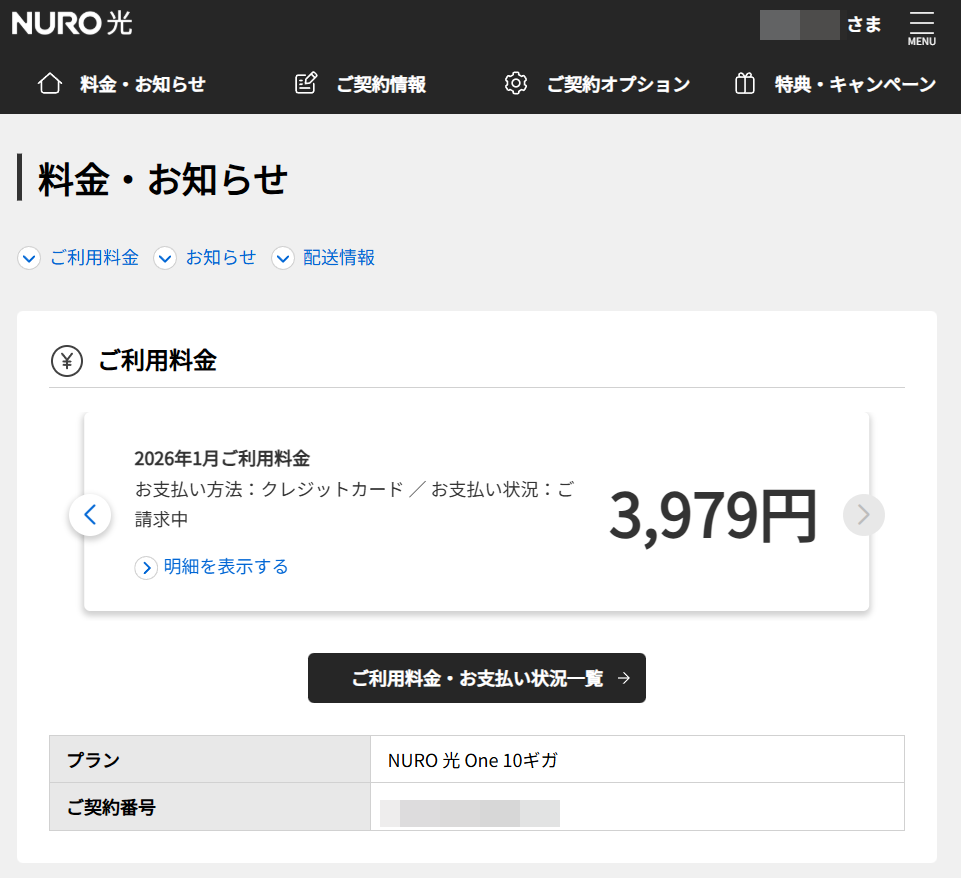Open the ご契約情報 nav tab
Image resolution: width=961 pixels, height=878 pixels.
pos(360,84)
